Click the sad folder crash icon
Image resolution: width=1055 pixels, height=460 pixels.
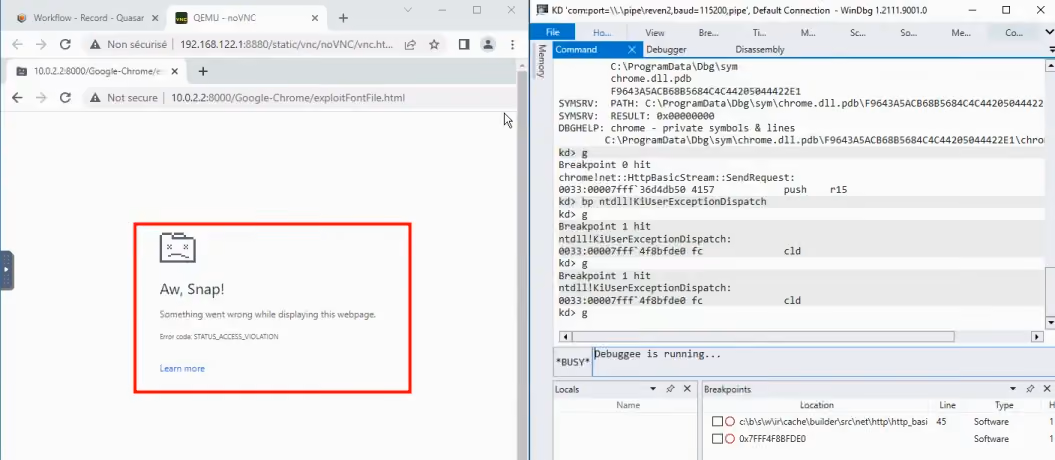178,247
